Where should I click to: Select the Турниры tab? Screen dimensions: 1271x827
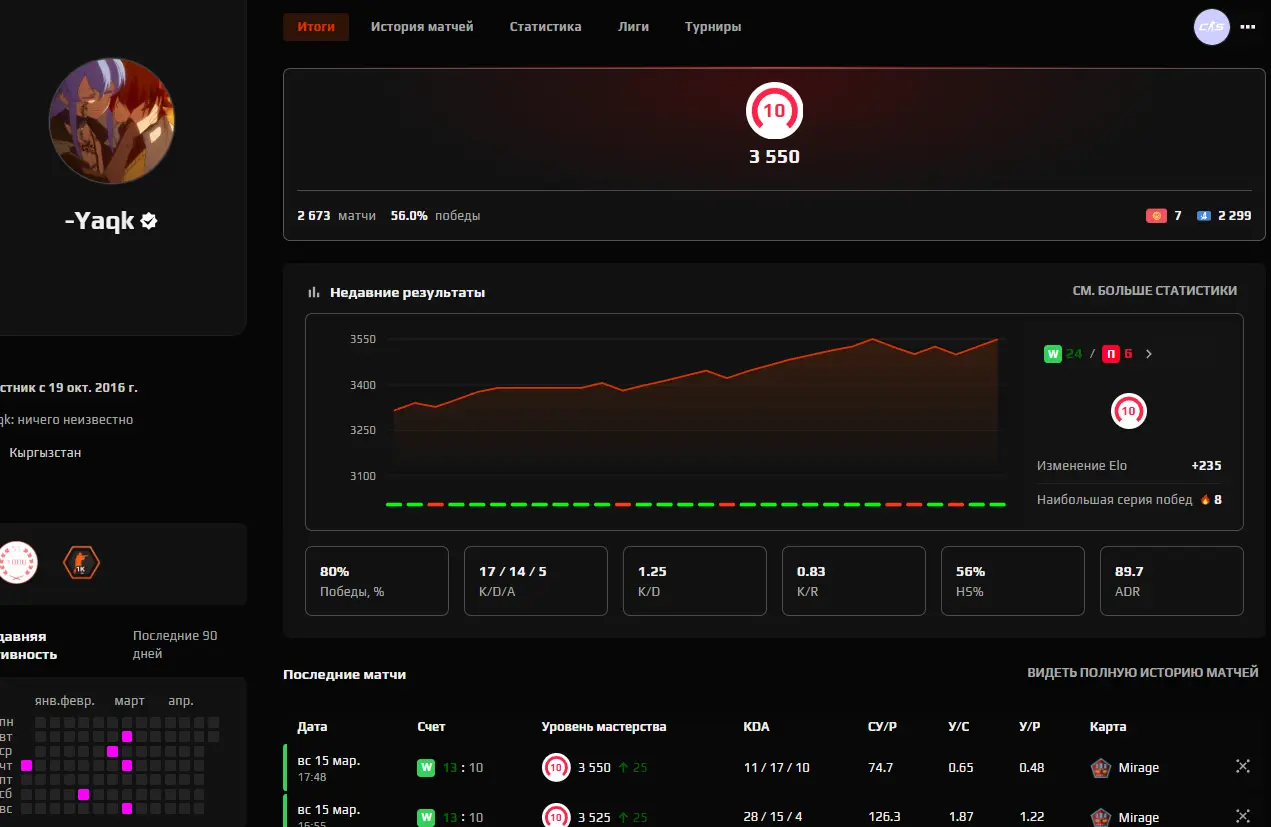[x=713, y=27]
